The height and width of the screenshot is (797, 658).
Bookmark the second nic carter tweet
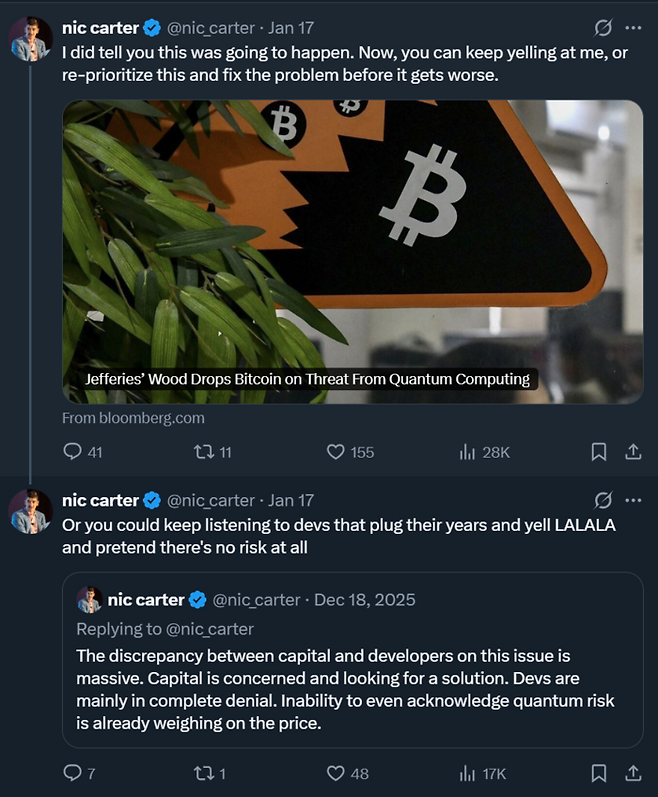599,773
